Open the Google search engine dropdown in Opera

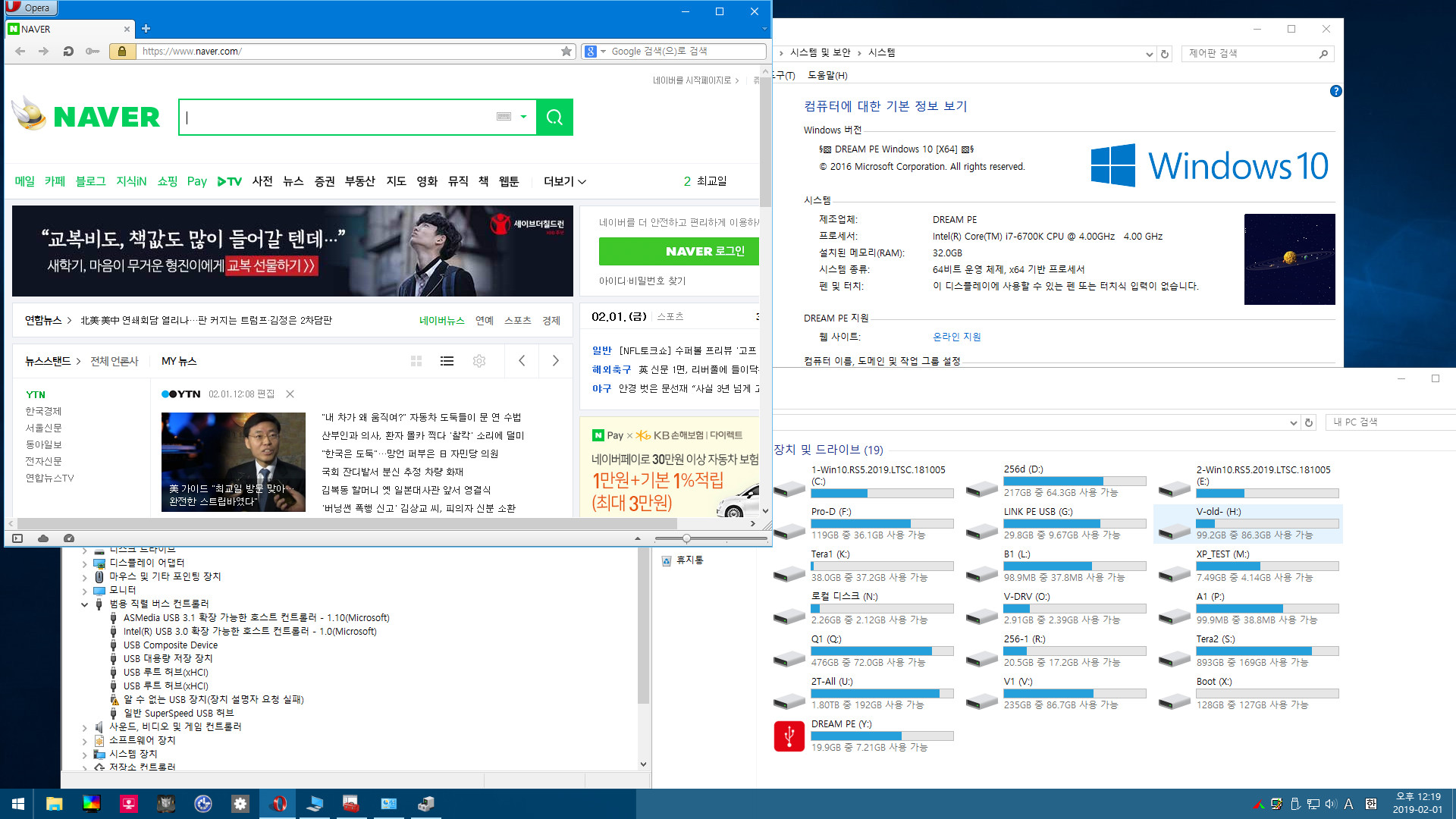coord(604,52)
